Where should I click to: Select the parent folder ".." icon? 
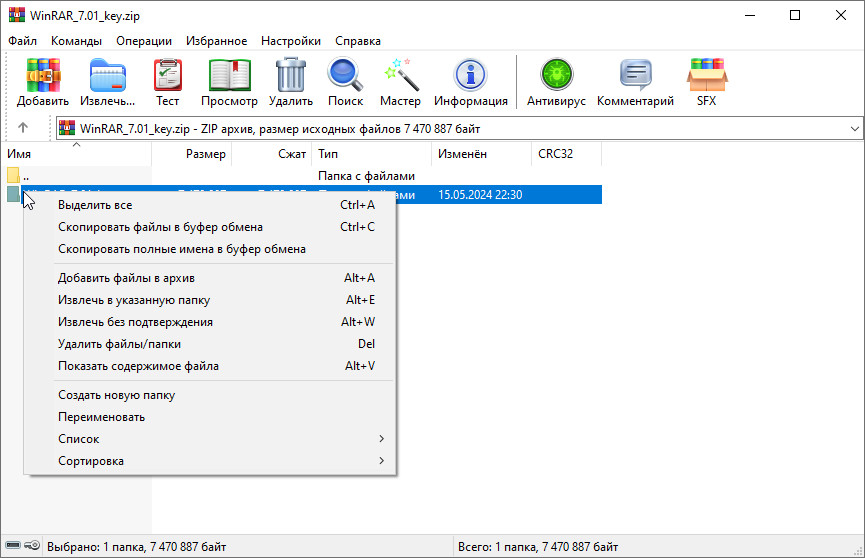[x=14, y=176]
